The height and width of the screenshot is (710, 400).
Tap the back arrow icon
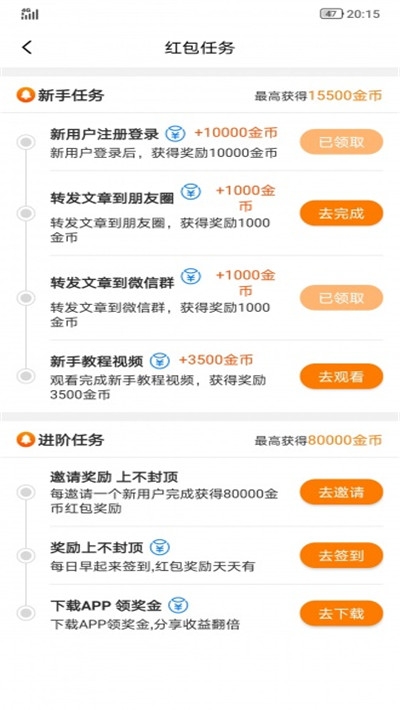coord(27,47)
